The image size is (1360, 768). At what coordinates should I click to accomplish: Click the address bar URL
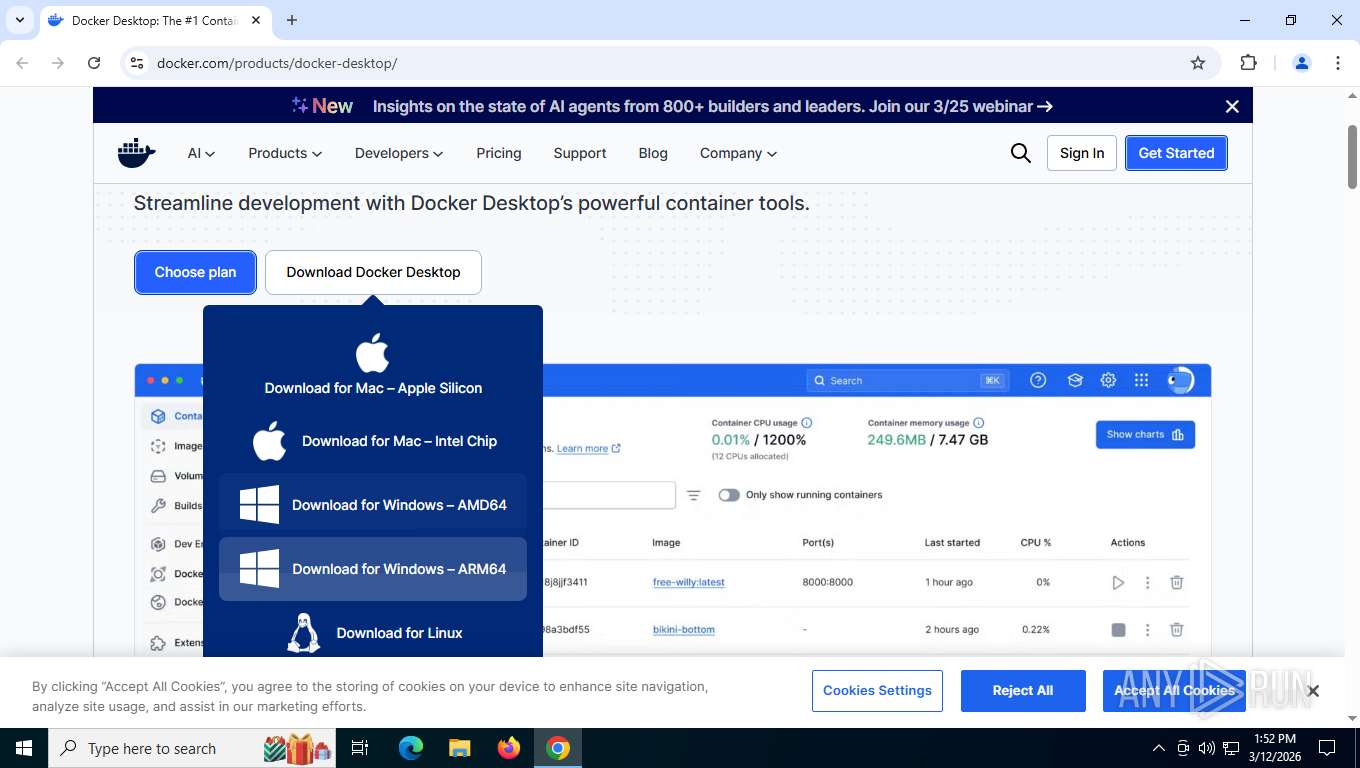coord(277,63)
